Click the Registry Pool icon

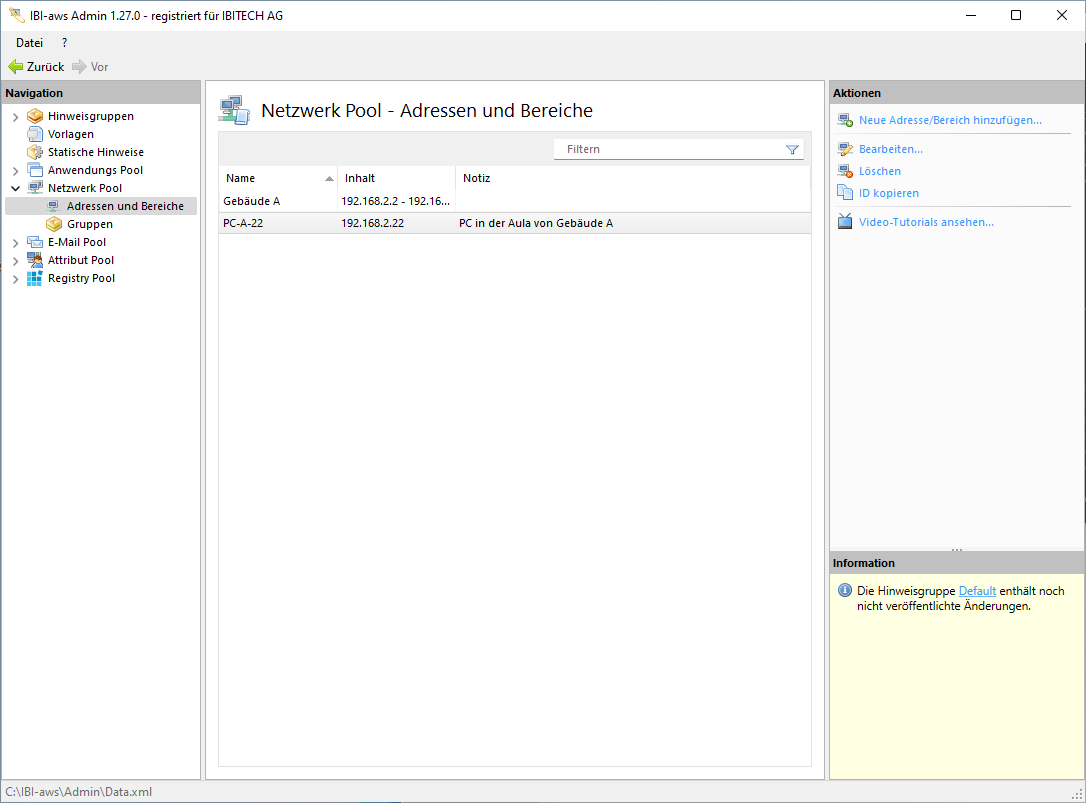coord(35,278)
